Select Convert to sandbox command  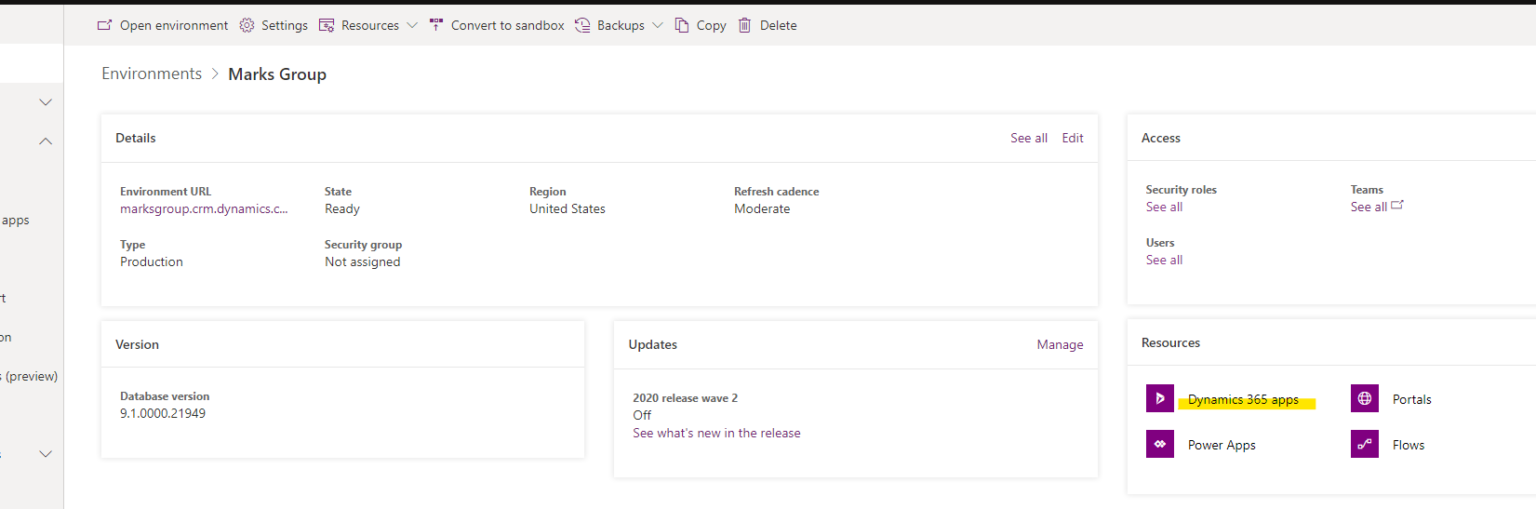coord(507,25)
